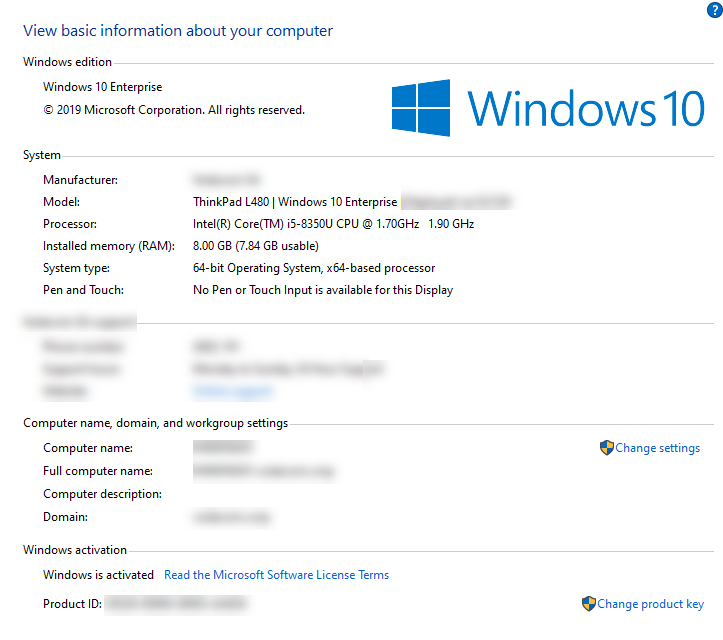
Task: Read the Microsoft Software License Terms link
Action: tap(277, 575)
